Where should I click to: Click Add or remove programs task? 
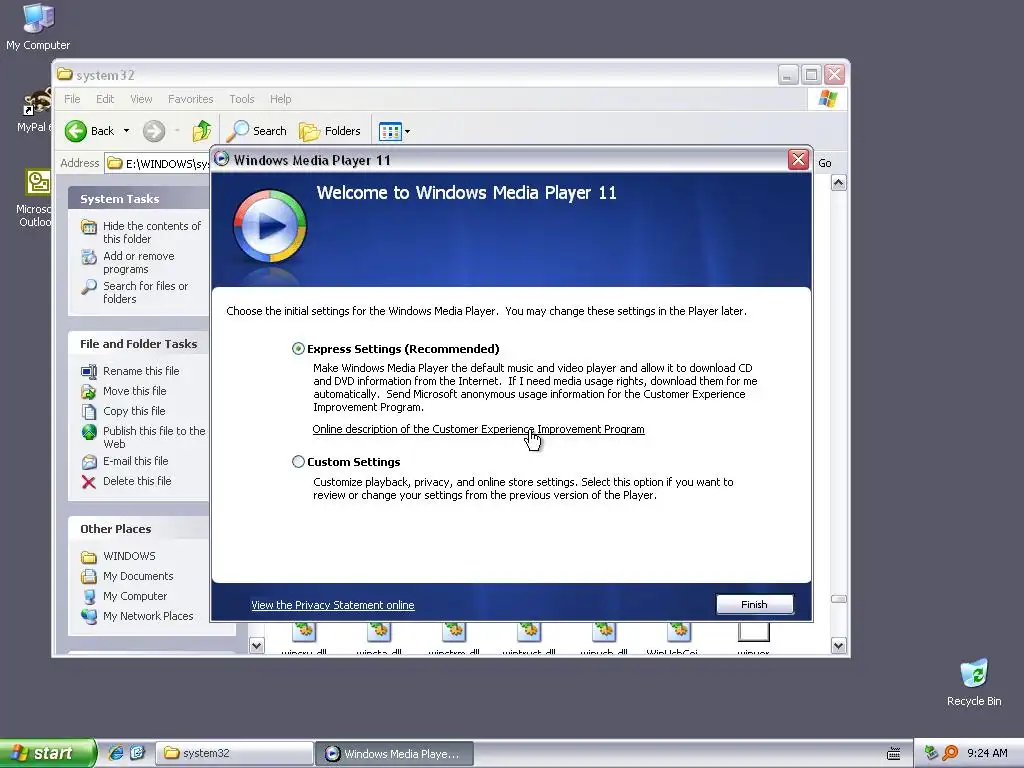[138, 263]
